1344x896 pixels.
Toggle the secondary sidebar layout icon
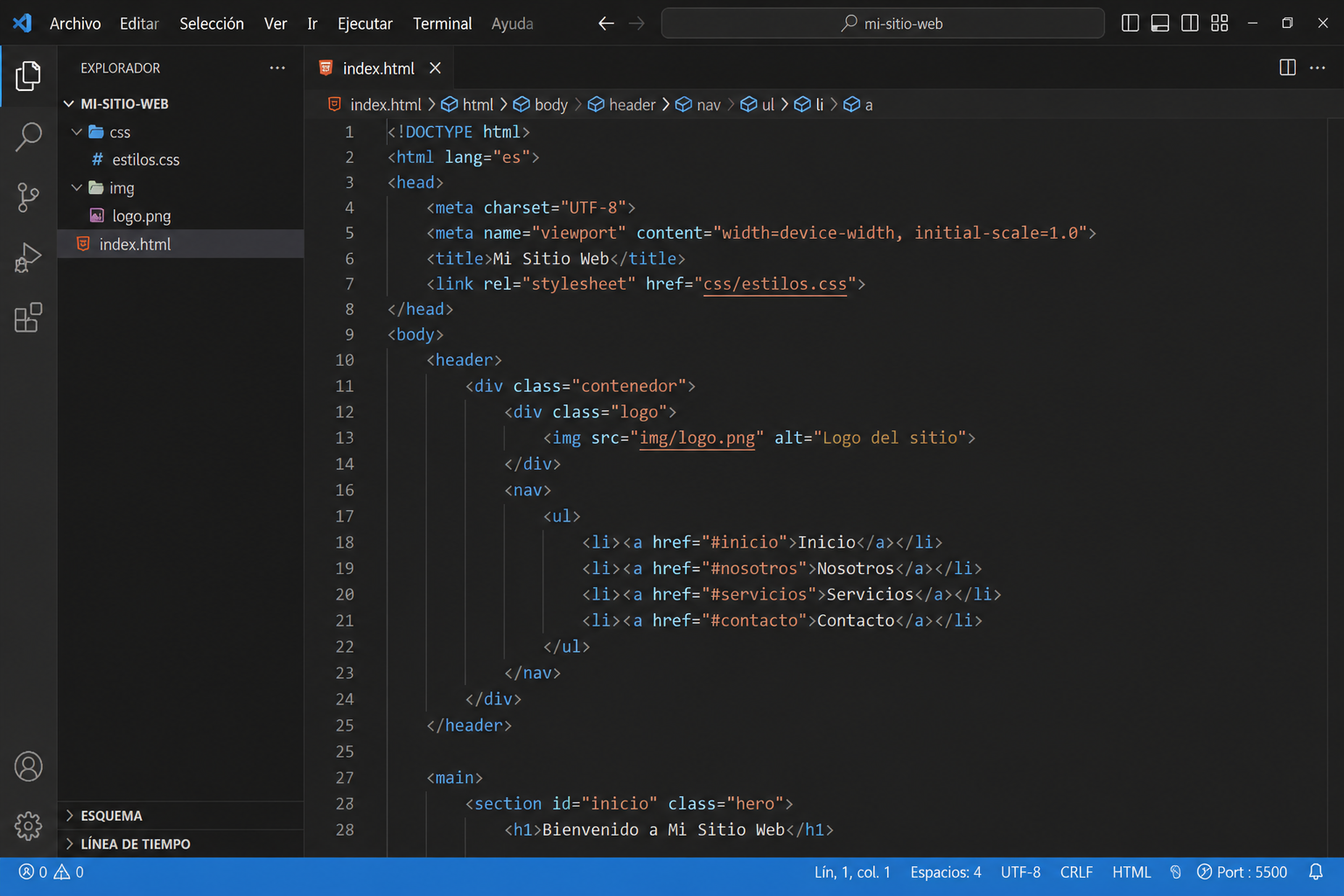click(x=1190, y=24)
